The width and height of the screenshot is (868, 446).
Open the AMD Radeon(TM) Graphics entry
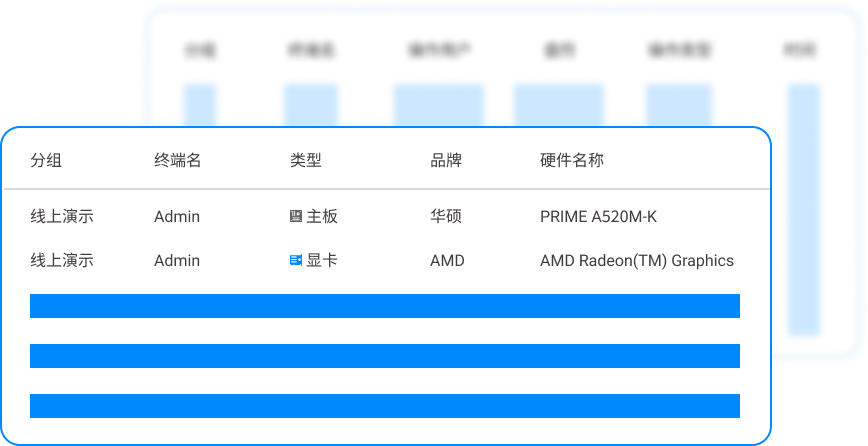point(636,260)
